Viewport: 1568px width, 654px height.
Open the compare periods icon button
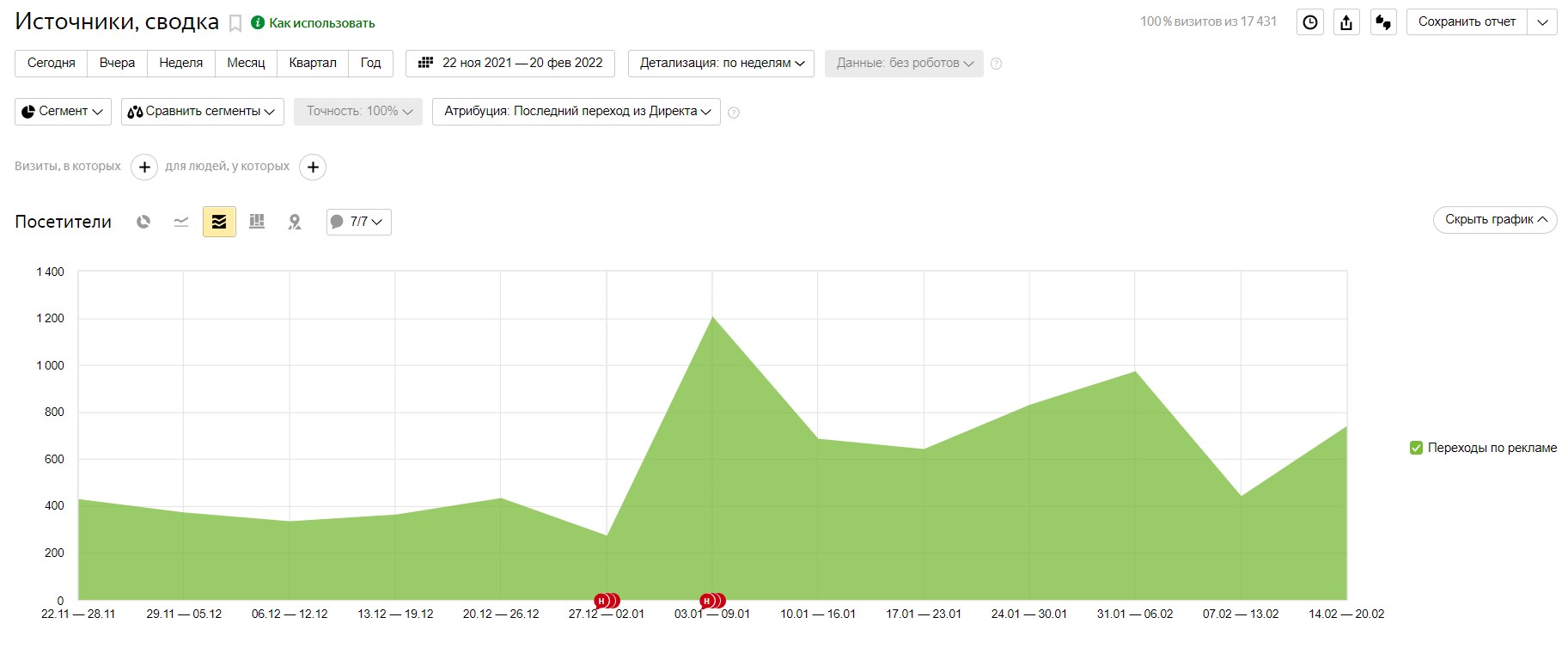pos(1383,22)
